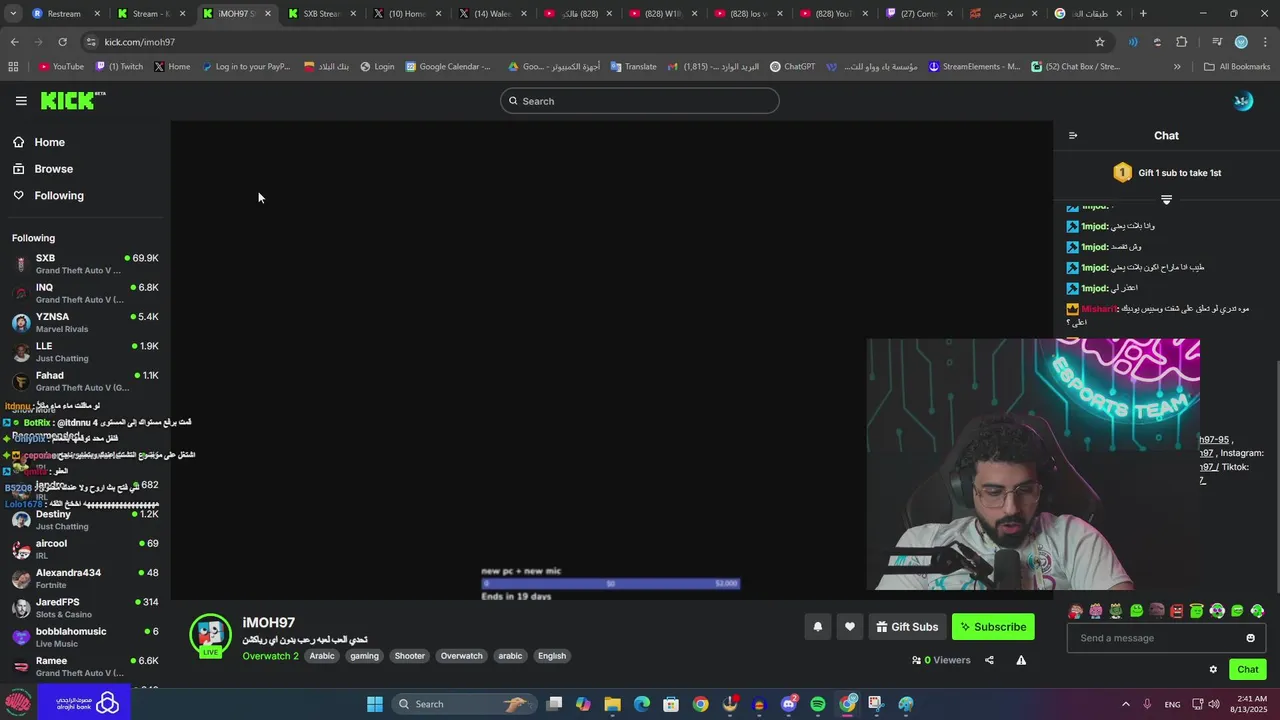
Task: Open Microsoft Store from the taskbar
Action: (671, 704)
